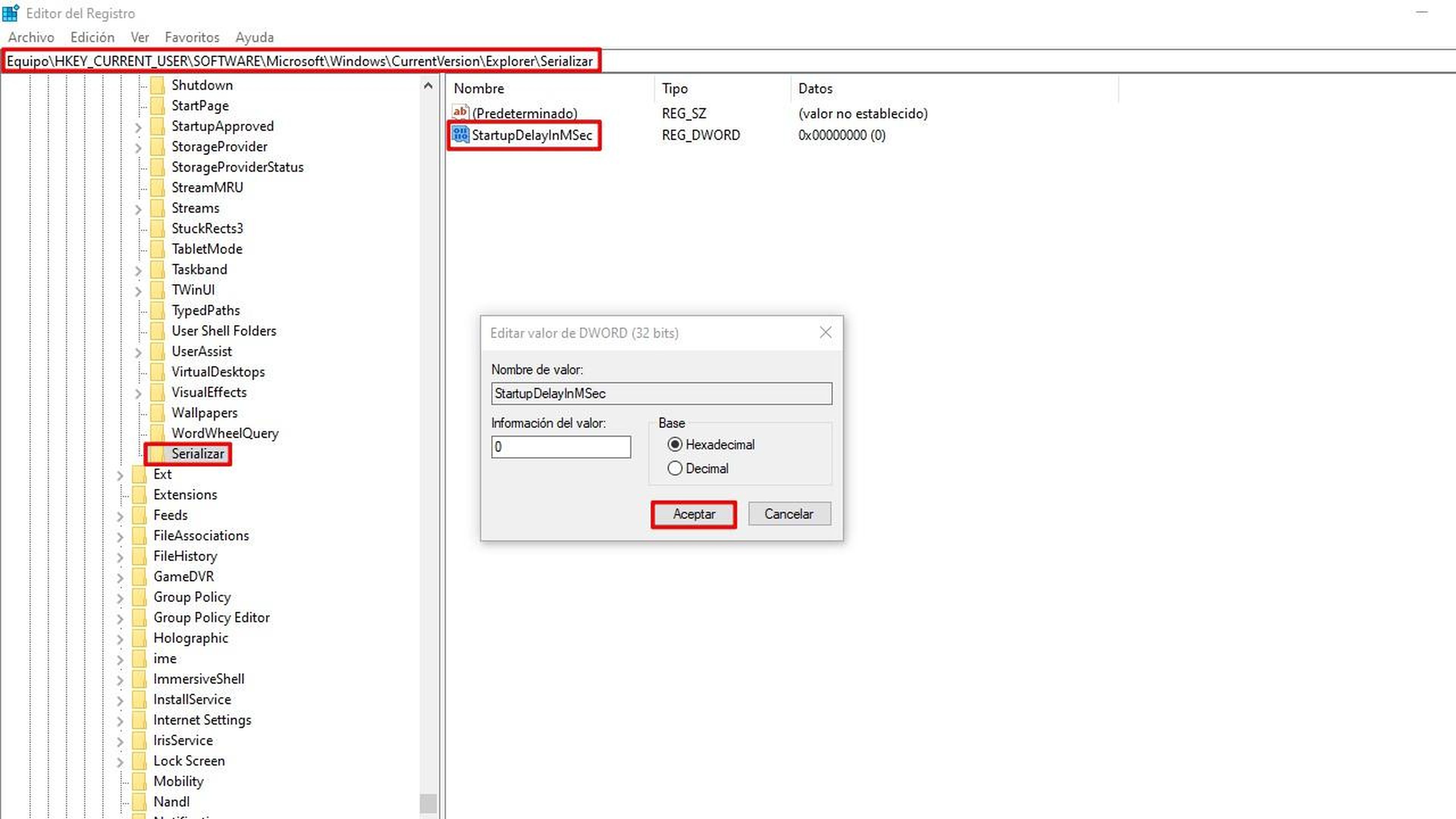Click the registry path address bar
Screen dimensions: 1456x819
tap(728, 61)
